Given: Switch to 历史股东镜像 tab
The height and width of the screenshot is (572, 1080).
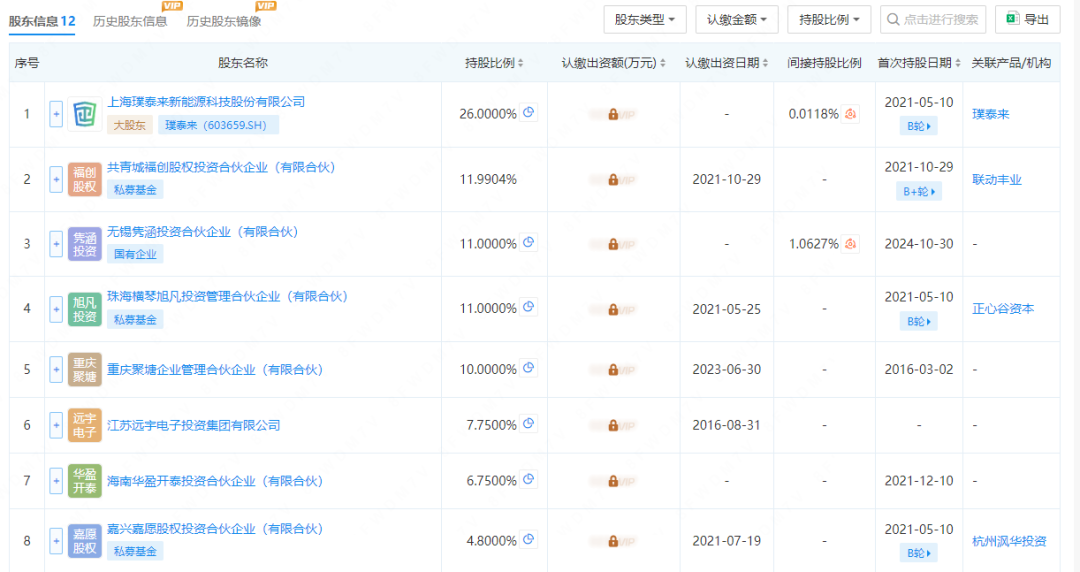Looking at the screenshot, I should pyautogui.click(x=224, y=21).
